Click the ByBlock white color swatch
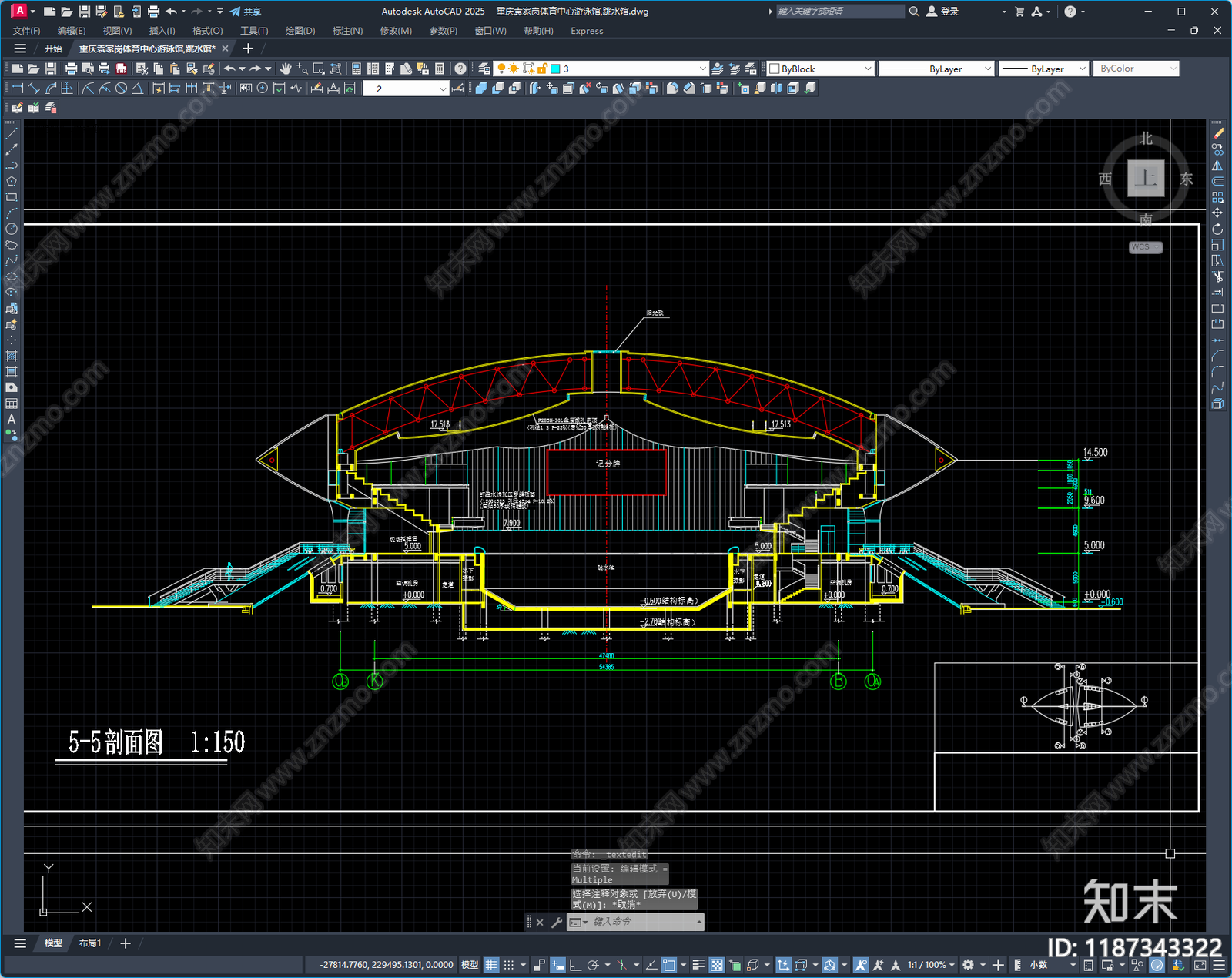 point(775,69)
